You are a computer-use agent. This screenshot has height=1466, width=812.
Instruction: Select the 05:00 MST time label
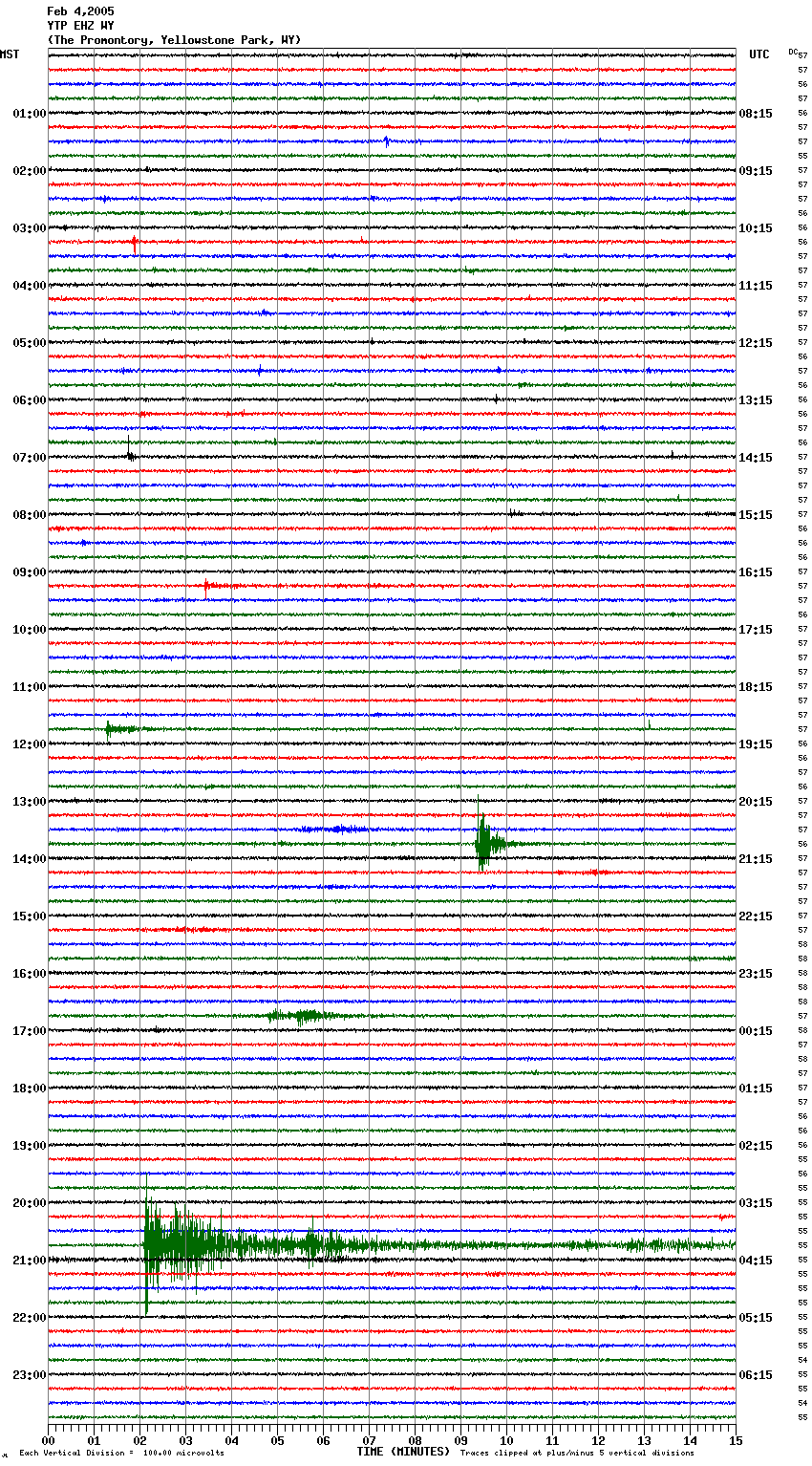click(x=29, y=343)
